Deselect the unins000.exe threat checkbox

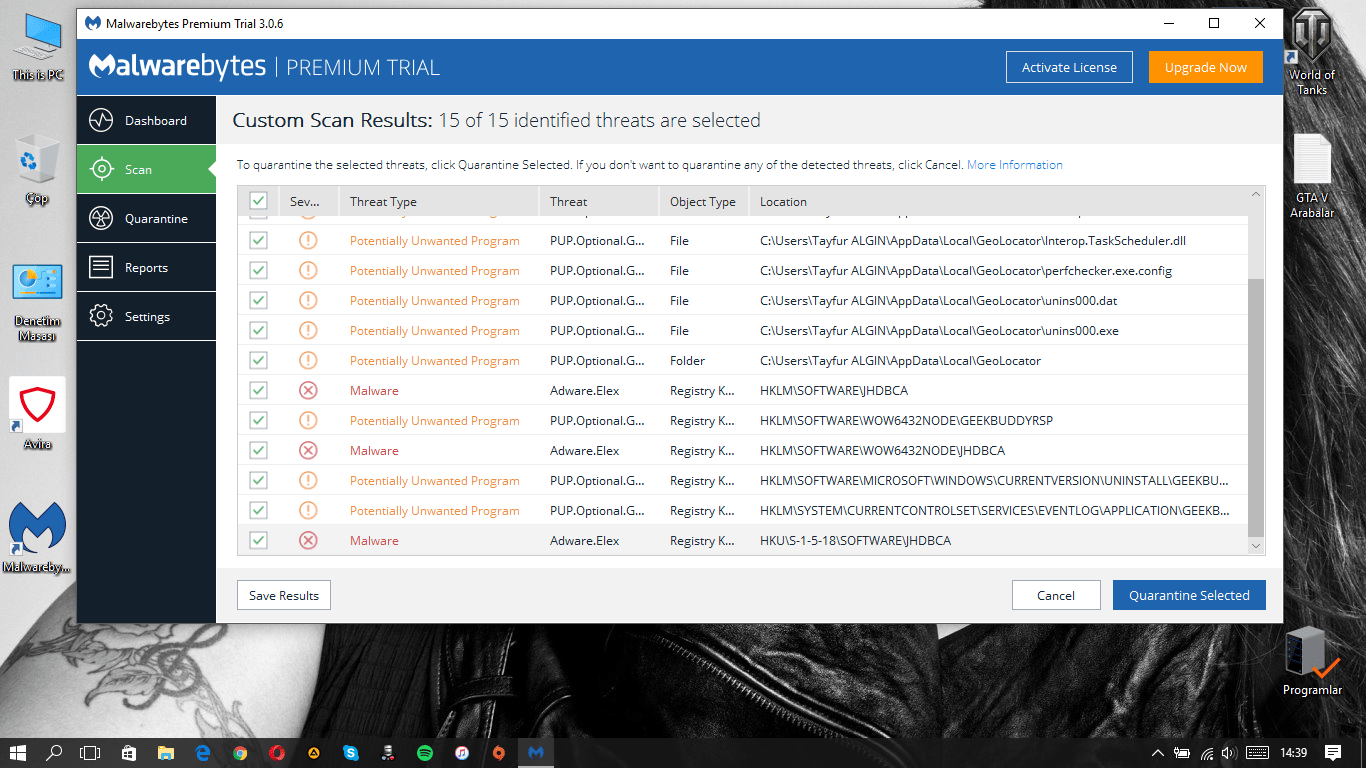point(258,331)
